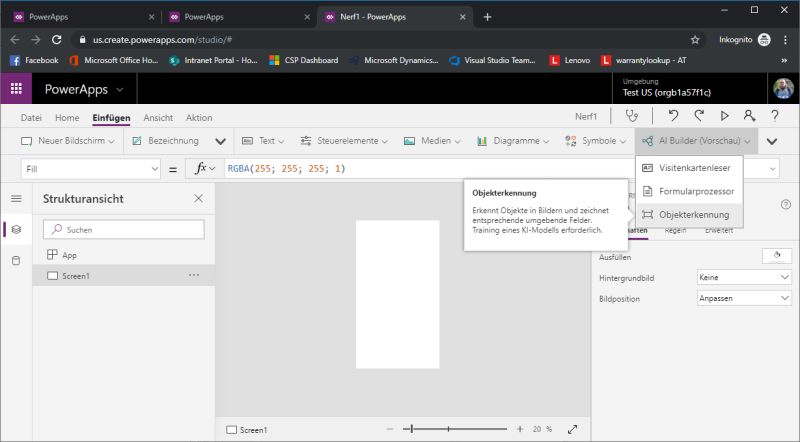Viewport: 800px width, 442px height.
Task: Switch to the Regeln properties tab
Action: (675, 230)
